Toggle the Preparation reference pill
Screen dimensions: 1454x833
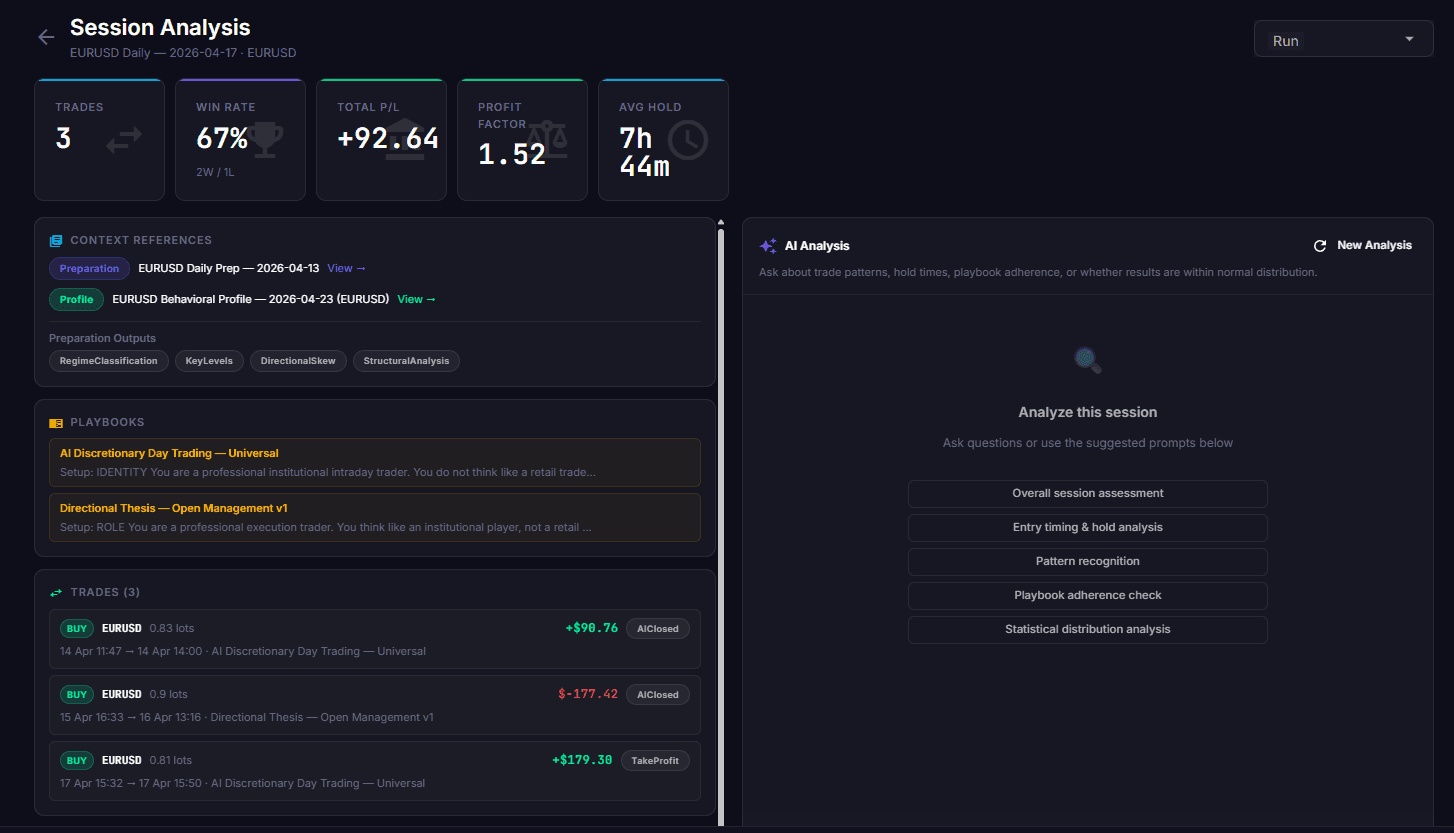point(89,268)
